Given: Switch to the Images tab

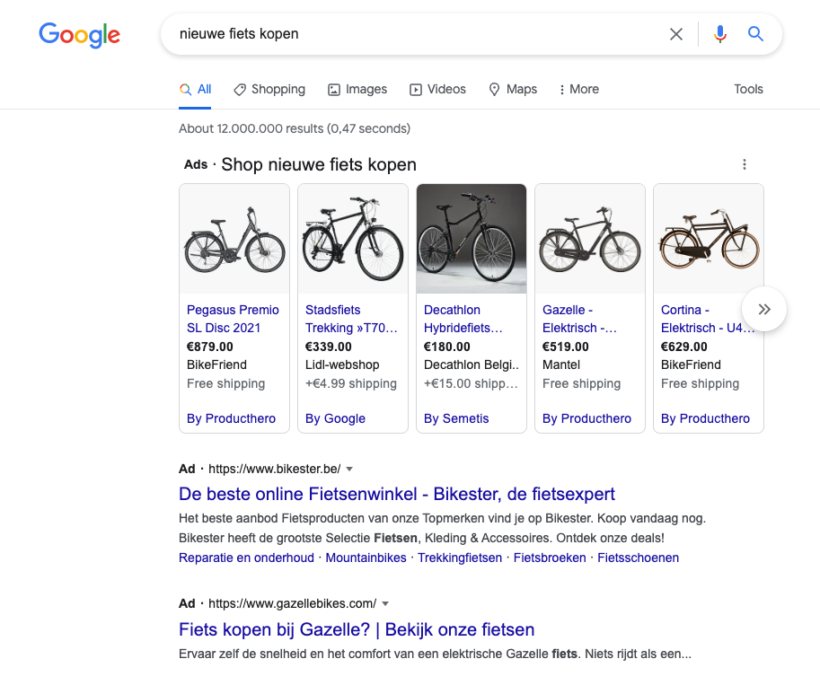Looking at the screenshot, I should click(358, 89).
